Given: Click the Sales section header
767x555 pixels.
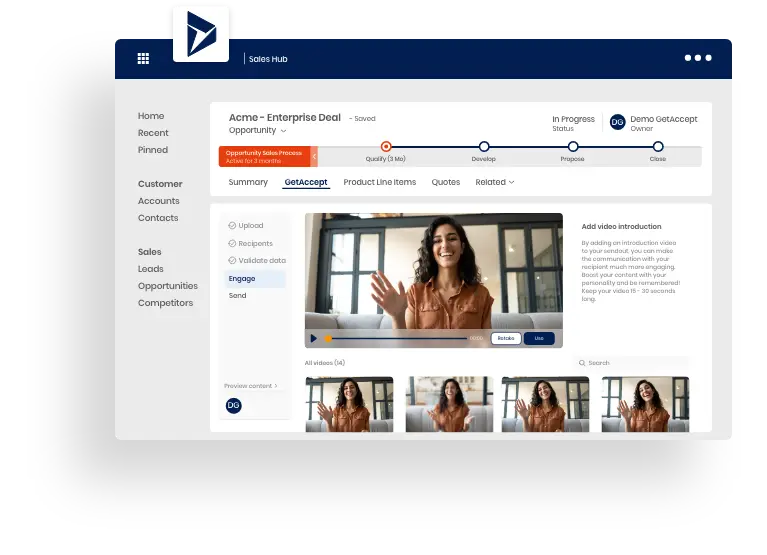Looking at the screenshot, I should pos(149,252).
